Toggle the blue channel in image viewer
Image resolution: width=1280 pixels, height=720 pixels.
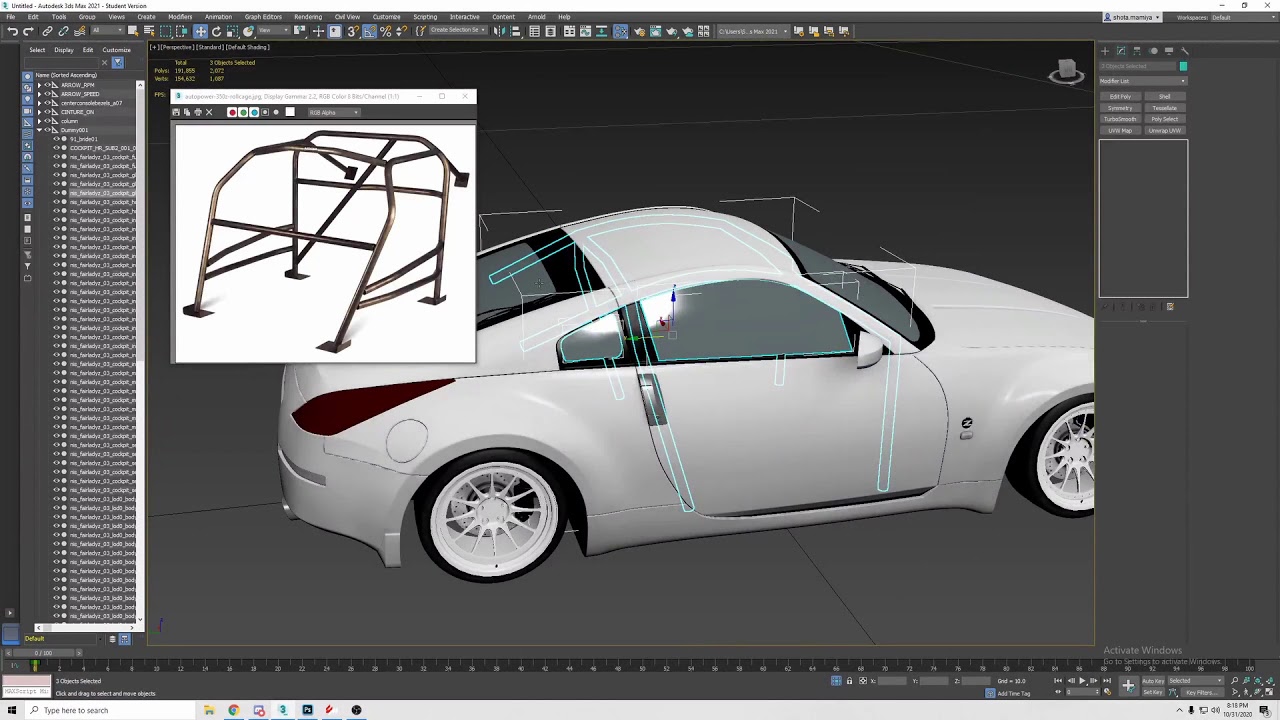point(254,112)
